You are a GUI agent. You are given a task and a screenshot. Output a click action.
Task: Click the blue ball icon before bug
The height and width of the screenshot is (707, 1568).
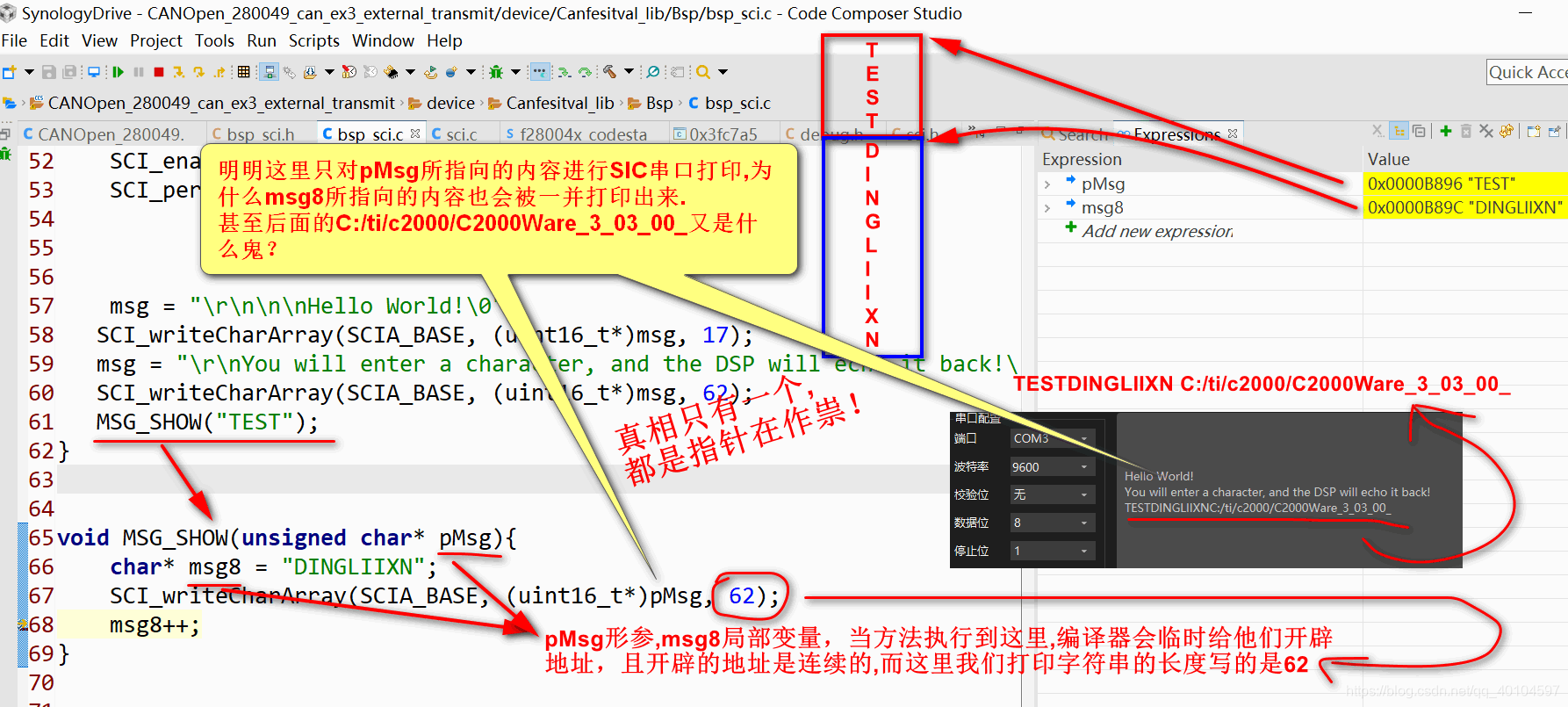[451, 72]
